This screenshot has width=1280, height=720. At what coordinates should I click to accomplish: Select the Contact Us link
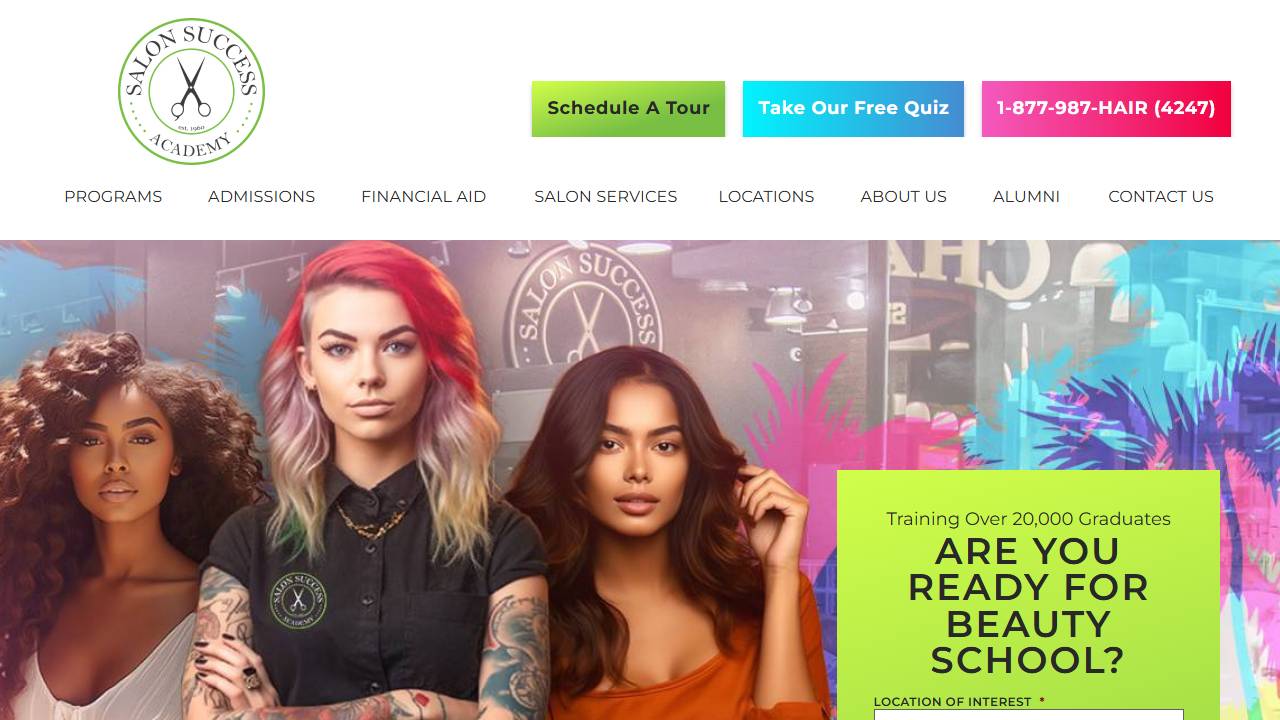point(1160,197)
